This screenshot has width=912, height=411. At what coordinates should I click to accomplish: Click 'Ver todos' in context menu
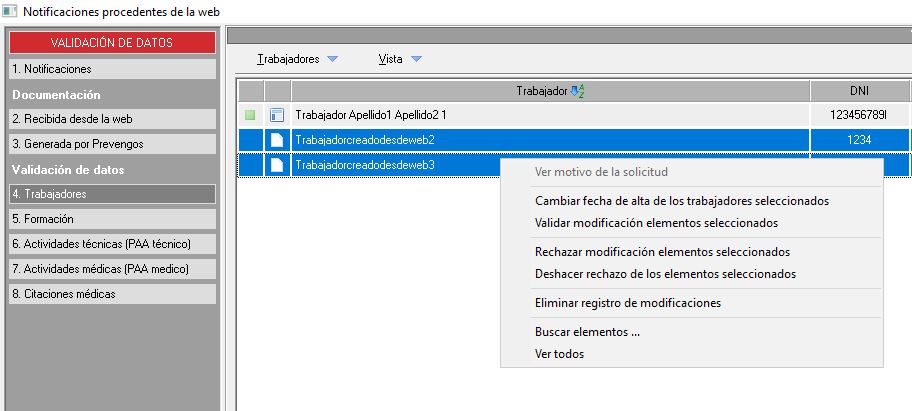click(559, 353)
